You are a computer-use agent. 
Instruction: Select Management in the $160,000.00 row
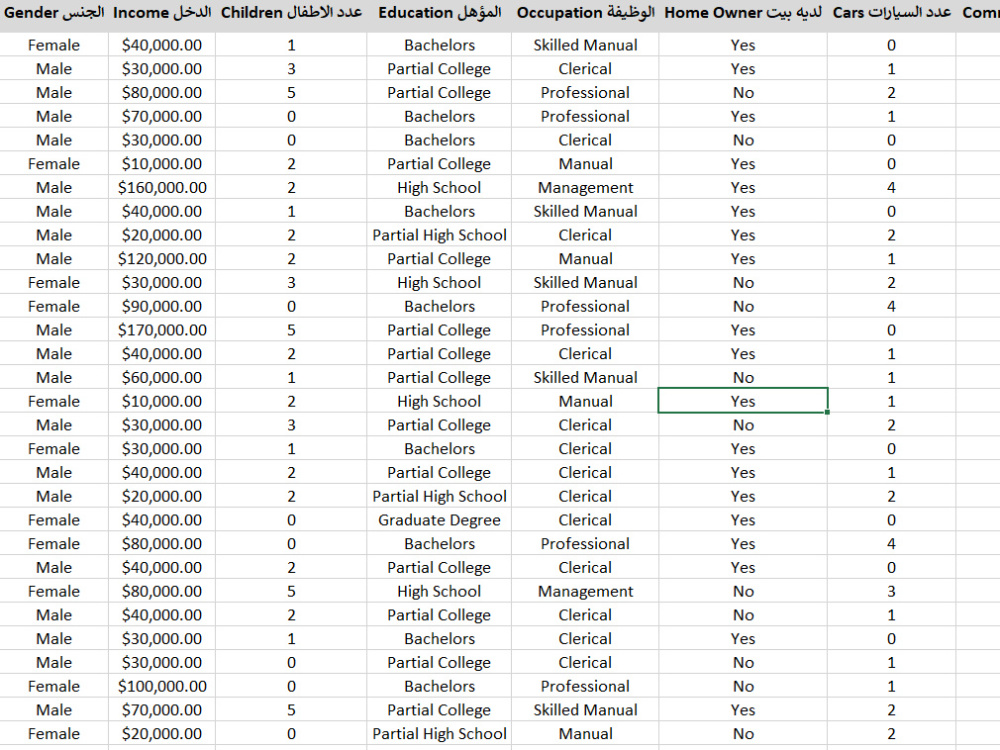[585, 188]
